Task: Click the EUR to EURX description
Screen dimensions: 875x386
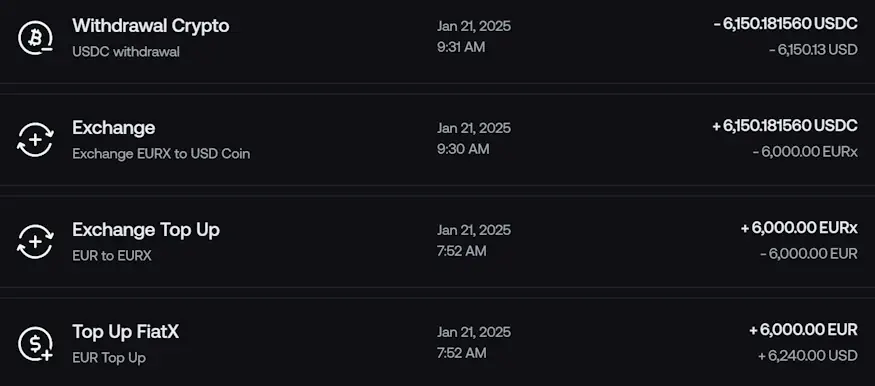Action: [112, 256]
